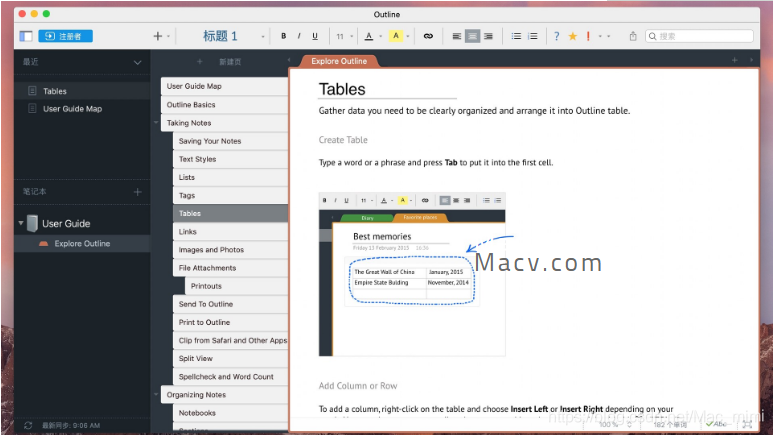Screen dimensions: 774x435
Task: Toggle bold formatting
Action: pos(283,36)
